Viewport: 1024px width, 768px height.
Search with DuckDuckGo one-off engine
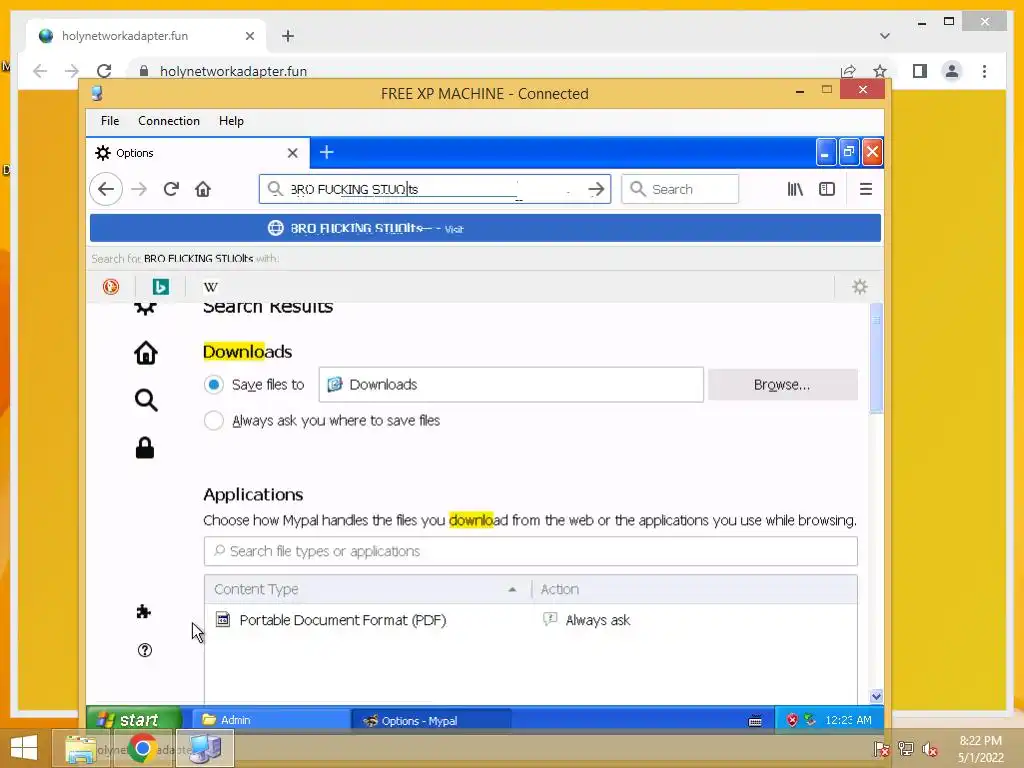click(x=111, y=287)
